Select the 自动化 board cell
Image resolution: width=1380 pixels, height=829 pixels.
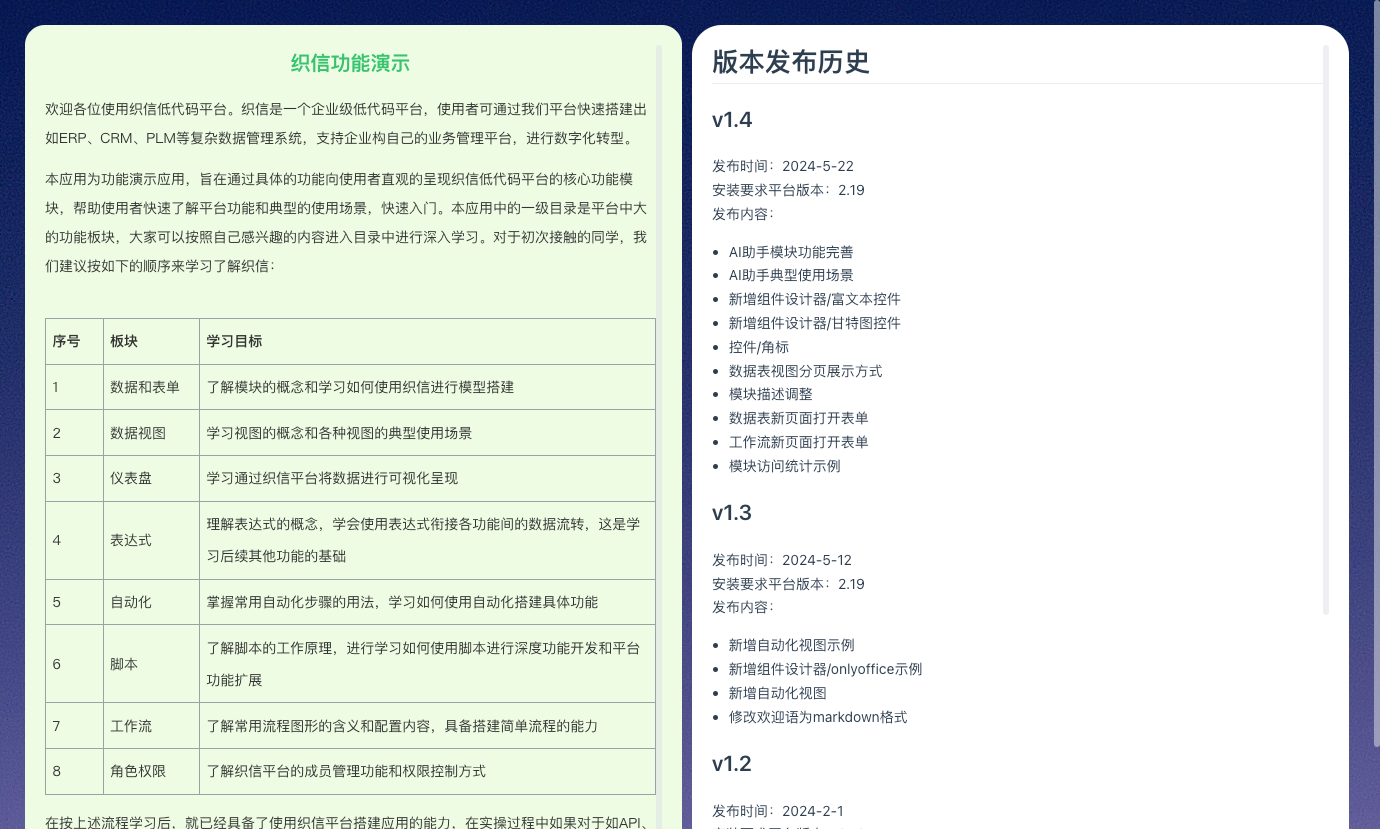pos(131,602)
